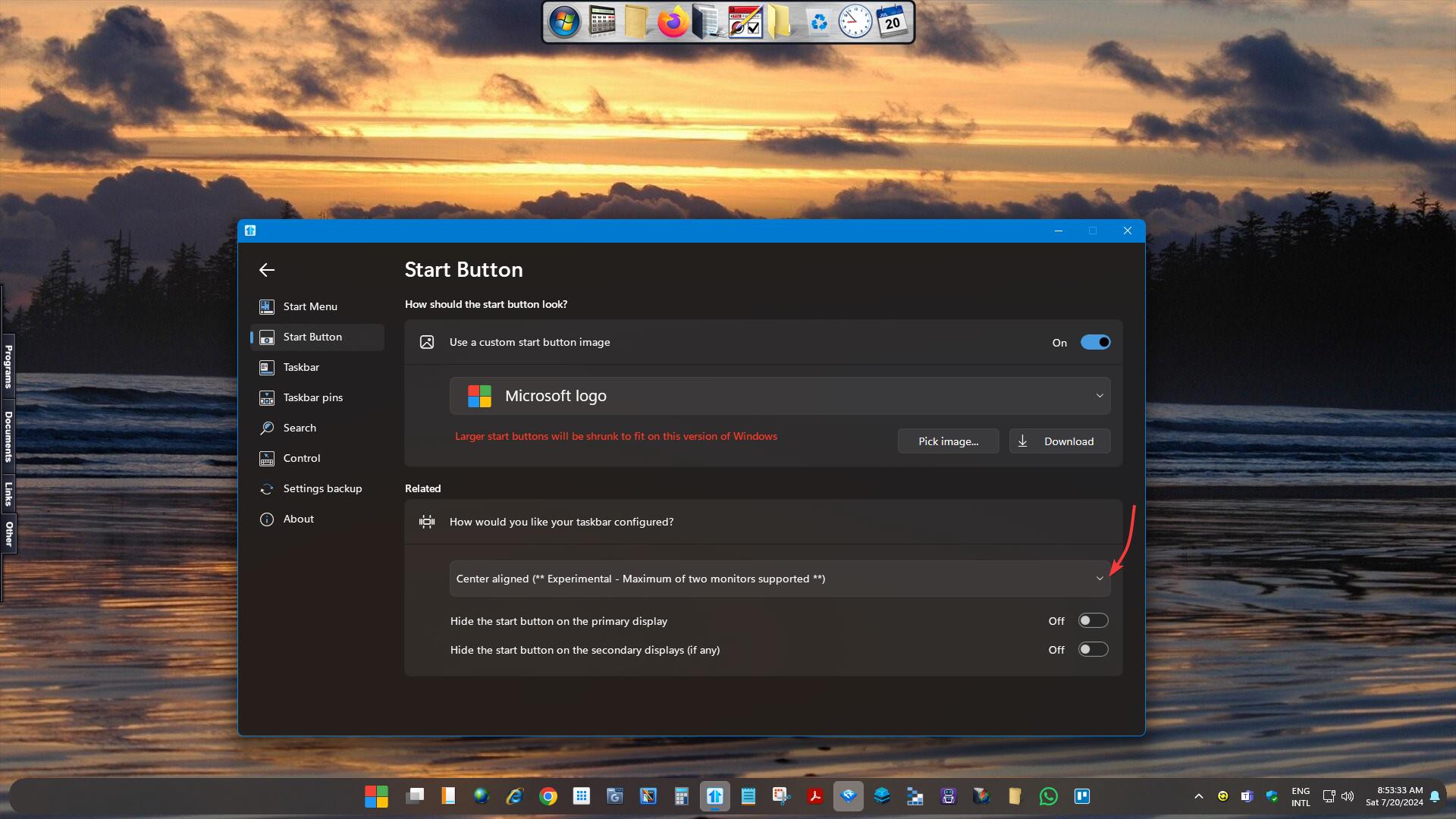Show hidden system tray icons
The width and height of the screenshot is (1456, 819).
point(1199,796)
